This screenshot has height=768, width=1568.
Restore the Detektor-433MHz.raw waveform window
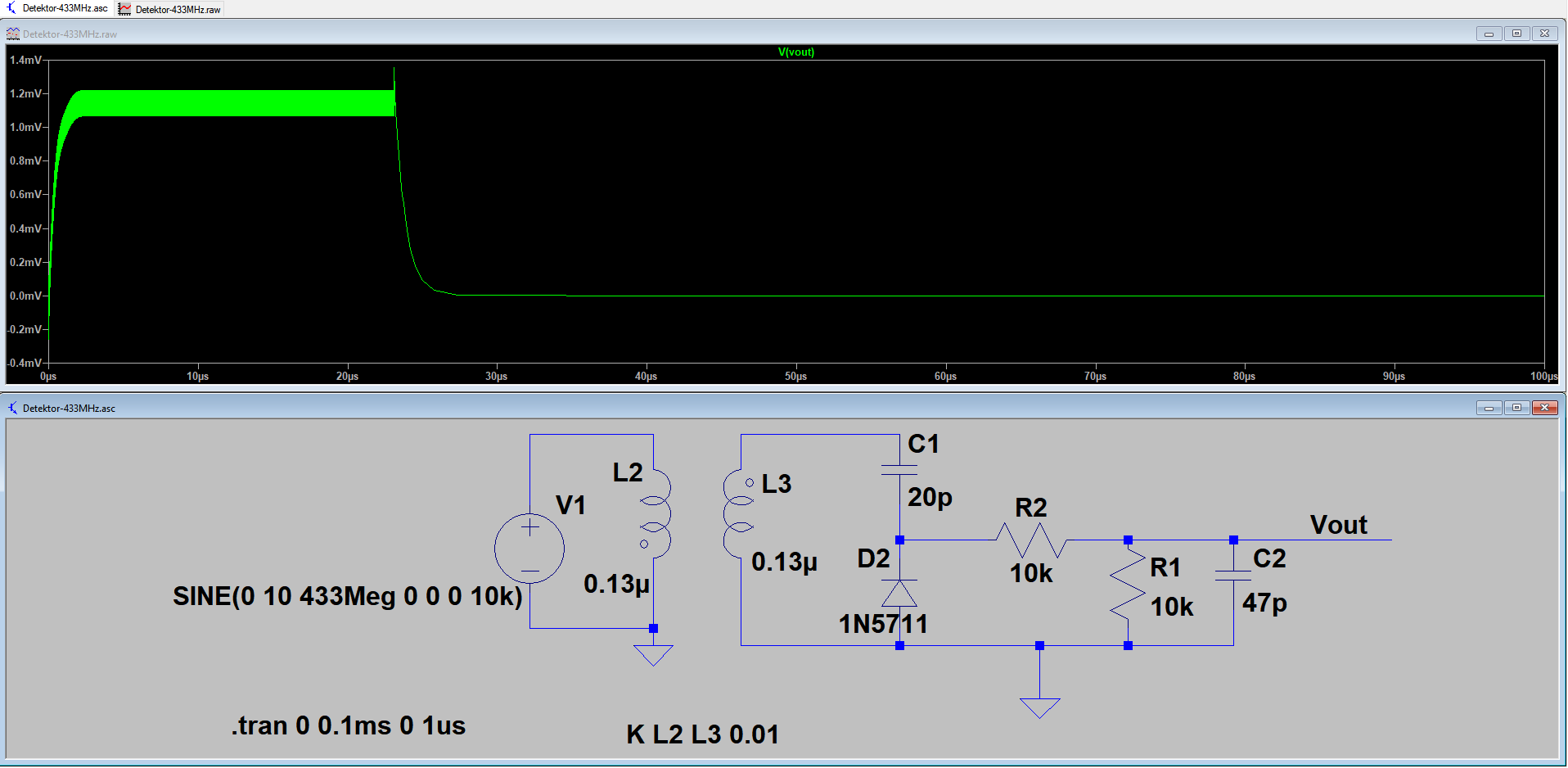(x=1516, y=34)
